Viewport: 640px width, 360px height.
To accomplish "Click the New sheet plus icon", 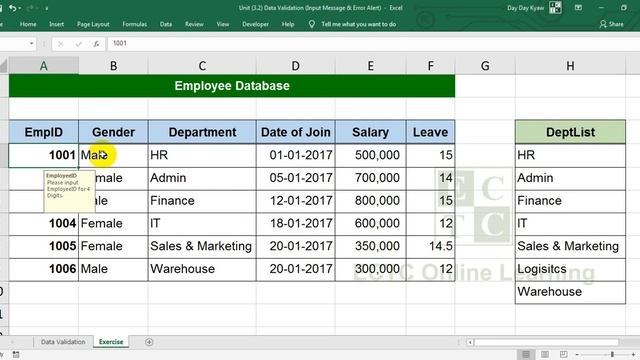I will click(x=149, y=342).
